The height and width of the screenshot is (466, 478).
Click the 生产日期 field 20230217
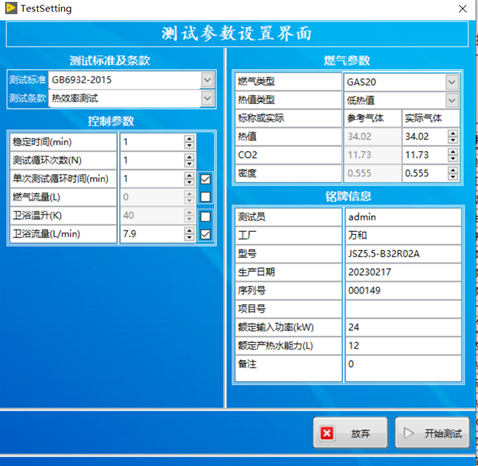(x=403, y=272)
